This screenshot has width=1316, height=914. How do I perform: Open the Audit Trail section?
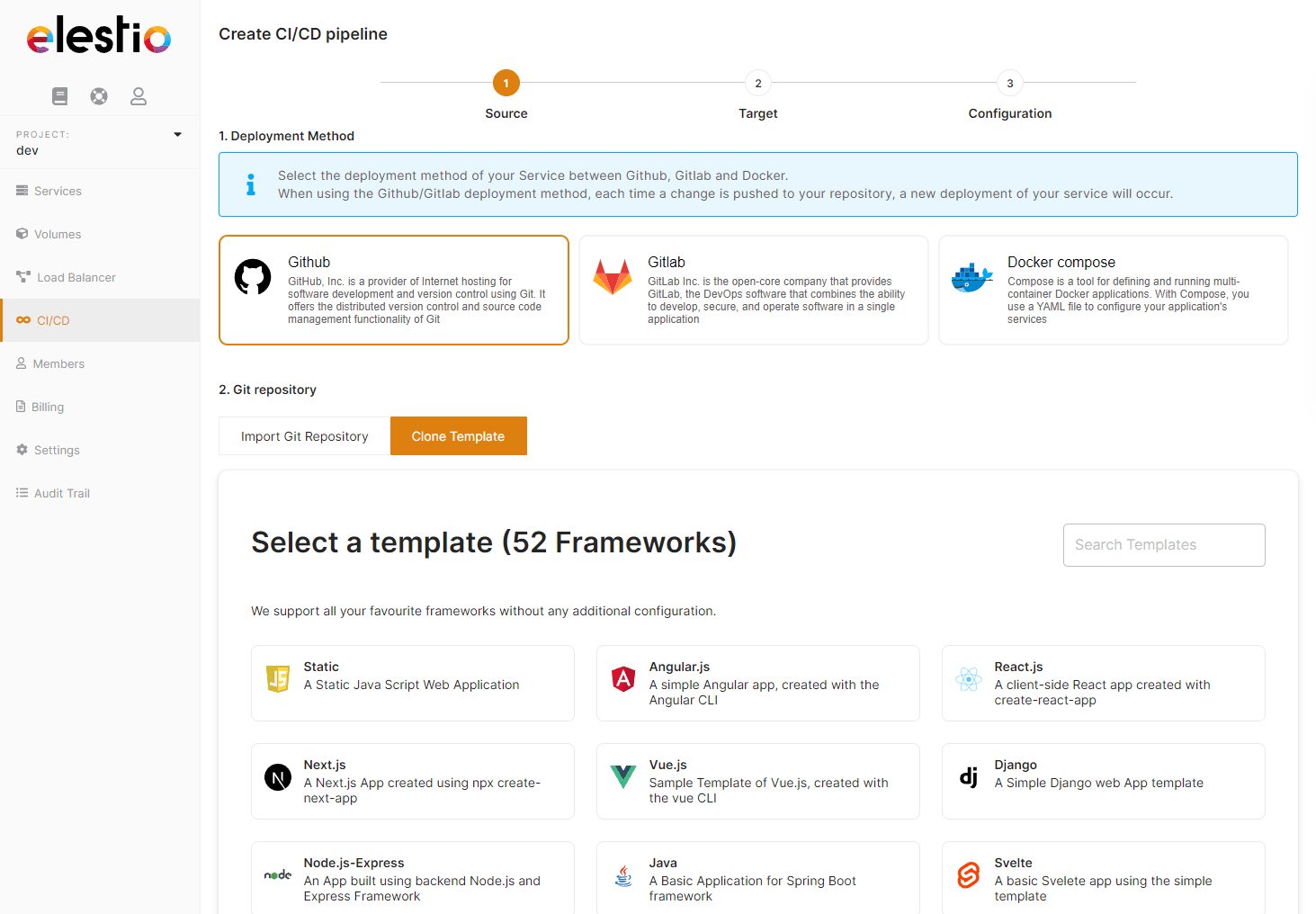click(x=62, y=493)
